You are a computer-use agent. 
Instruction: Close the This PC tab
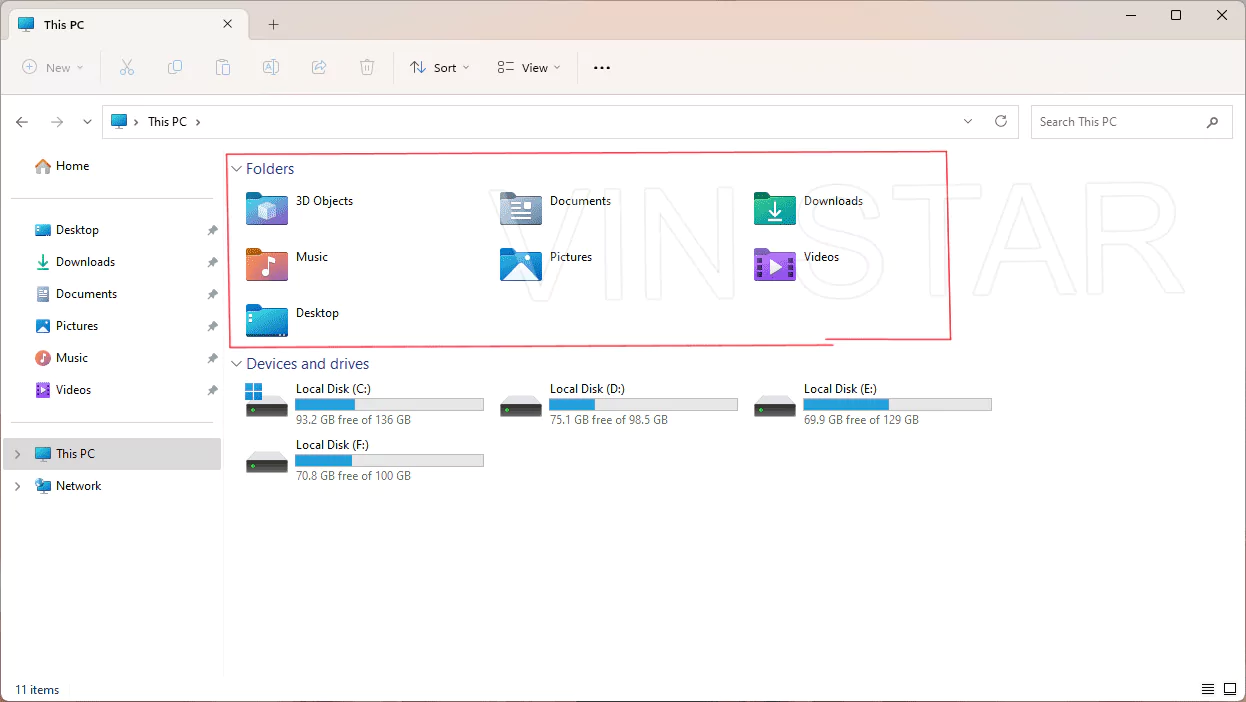[228, 24]
